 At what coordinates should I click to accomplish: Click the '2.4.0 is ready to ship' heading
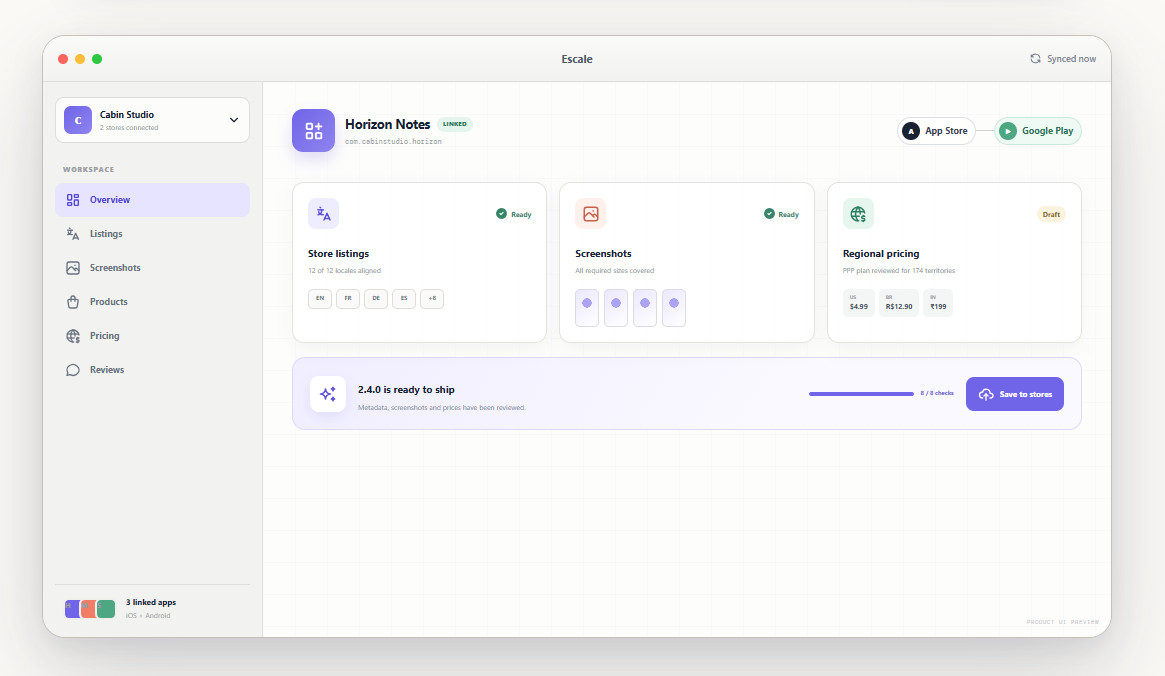pos(406,390)
